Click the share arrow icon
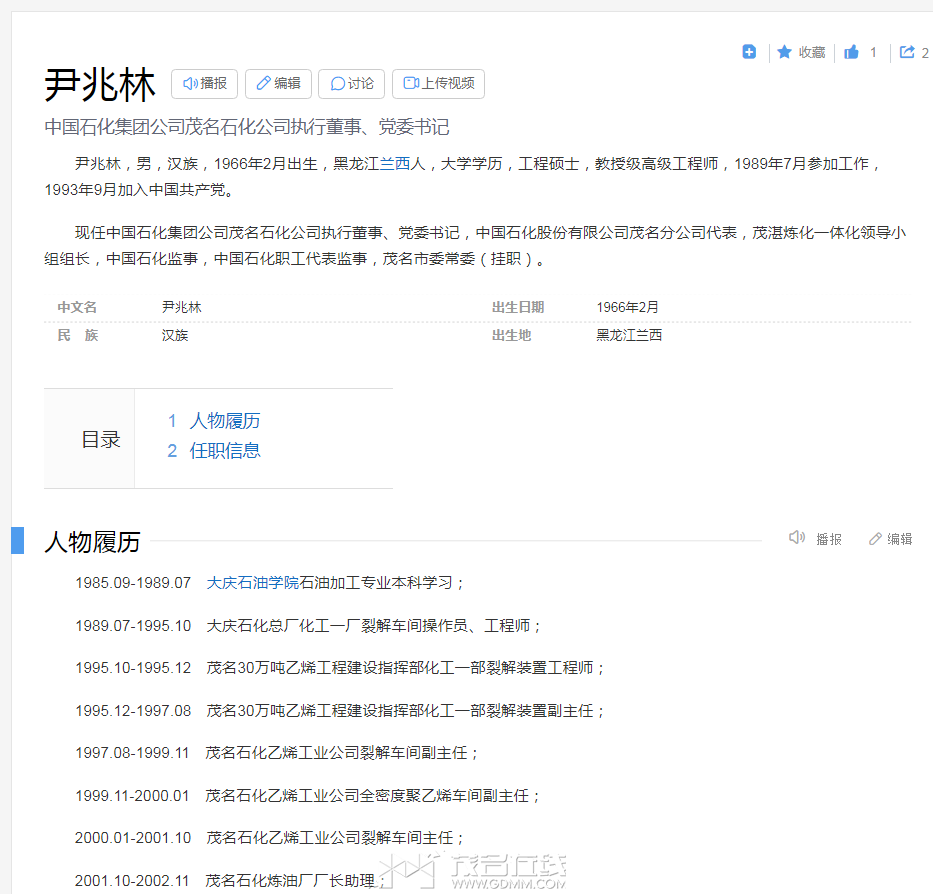 click(907, 52)
